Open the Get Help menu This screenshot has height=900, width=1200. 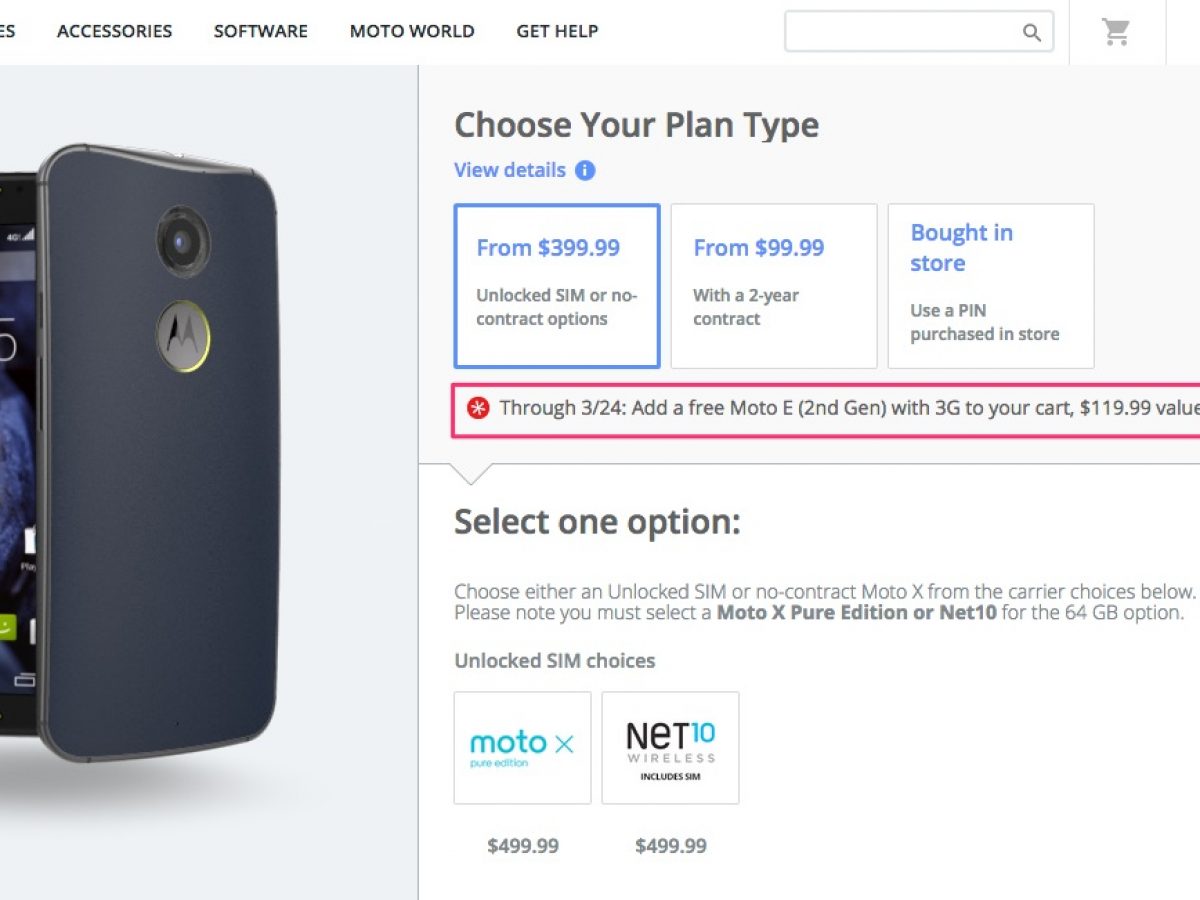pos(557,31)
